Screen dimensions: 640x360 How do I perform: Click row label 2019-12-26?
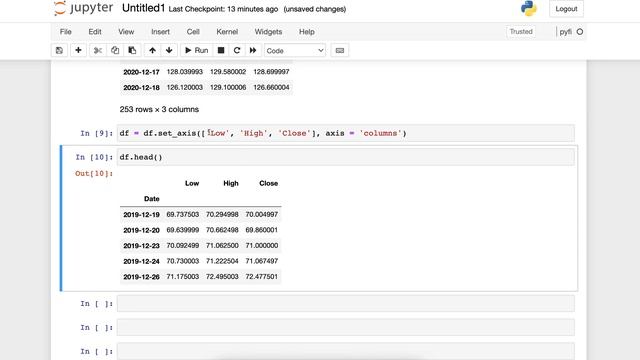pos(141,277)
